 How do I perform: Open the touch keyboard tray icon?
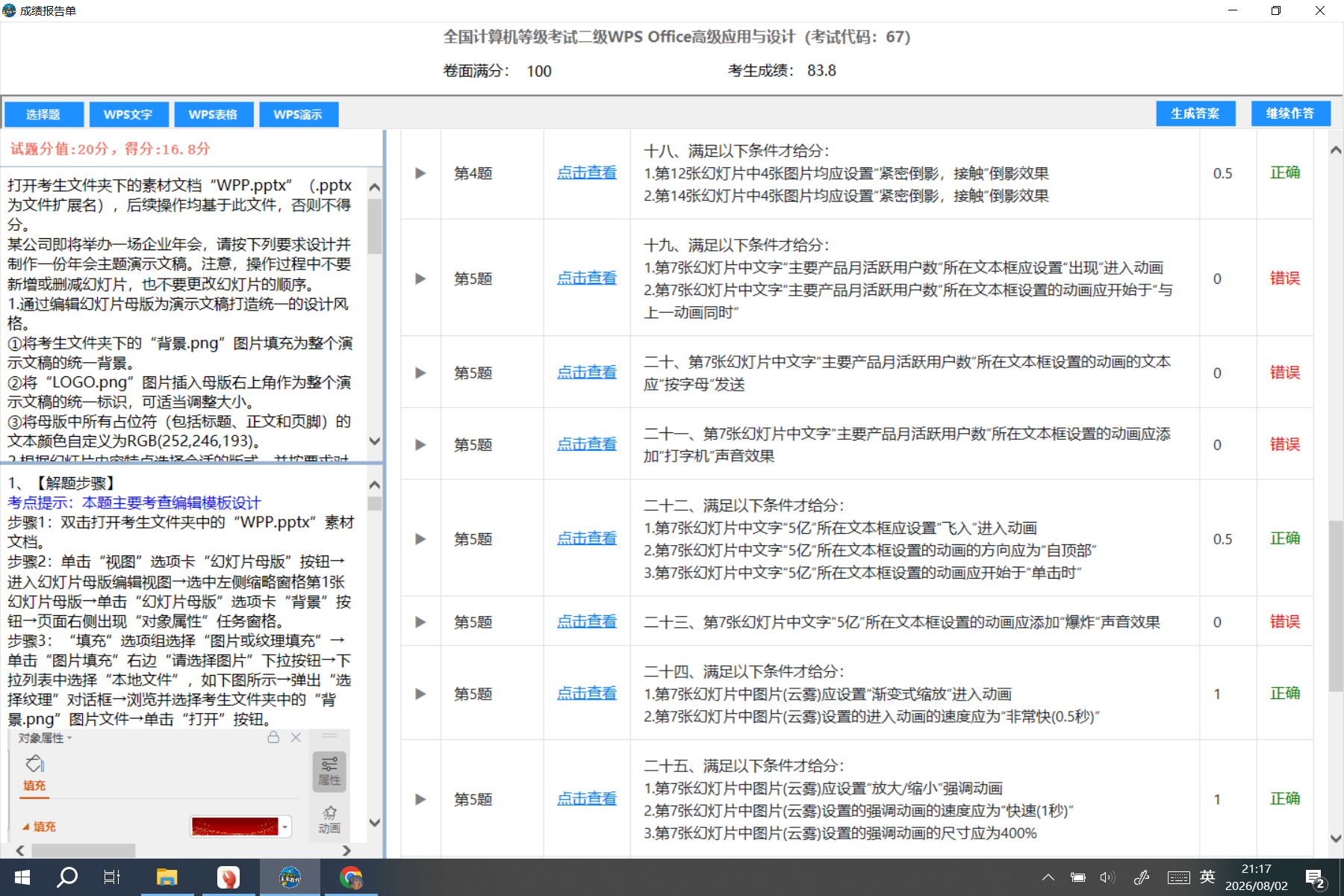[1179, 877]
